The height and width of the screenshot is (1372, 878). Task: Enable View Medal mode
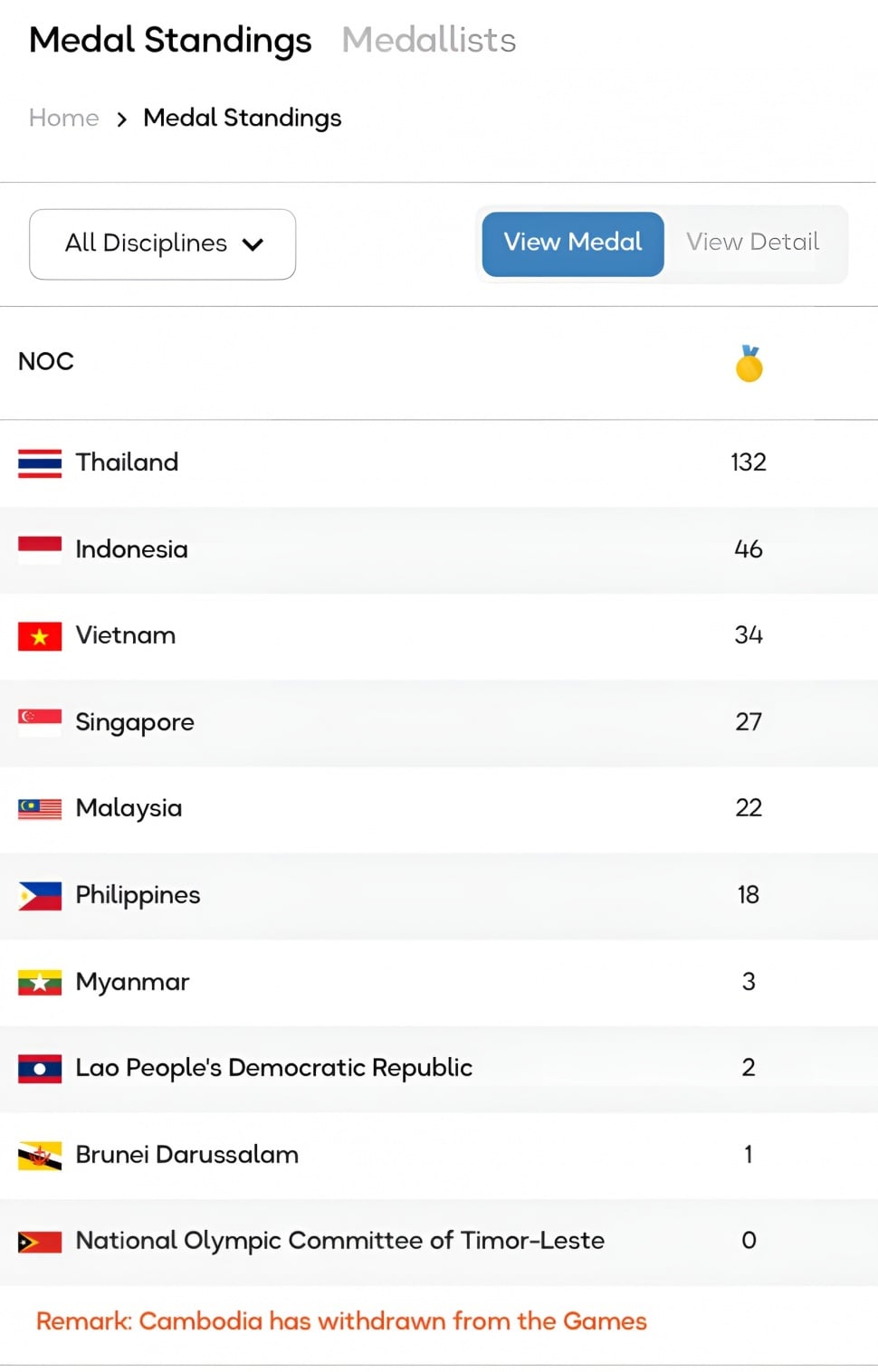click(572, 243)
